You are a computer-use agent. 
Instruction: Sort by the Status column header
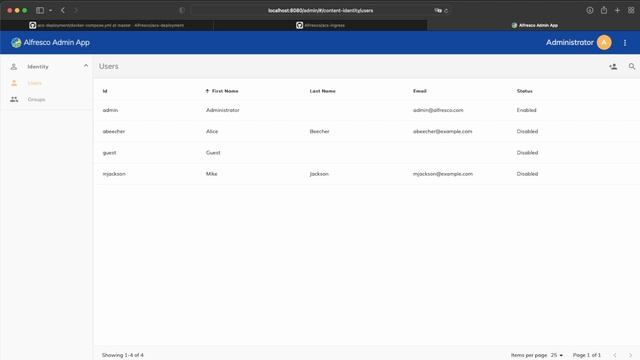(524, 91)
